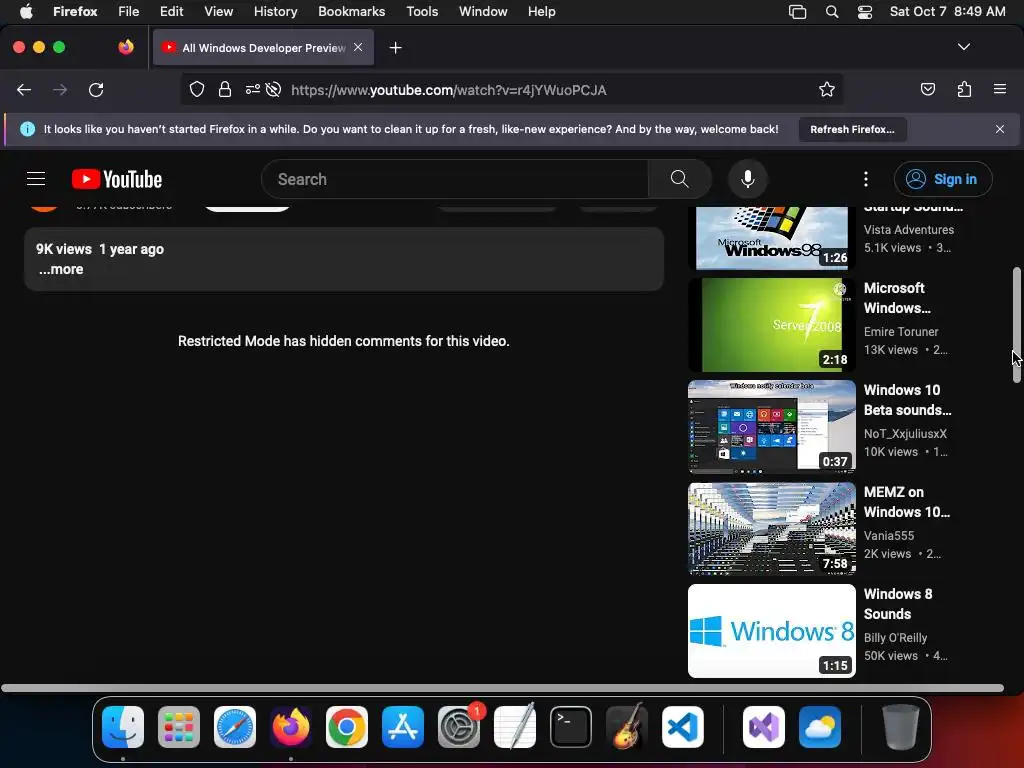Reload the page with the refresh icon

tap(96, 89)
